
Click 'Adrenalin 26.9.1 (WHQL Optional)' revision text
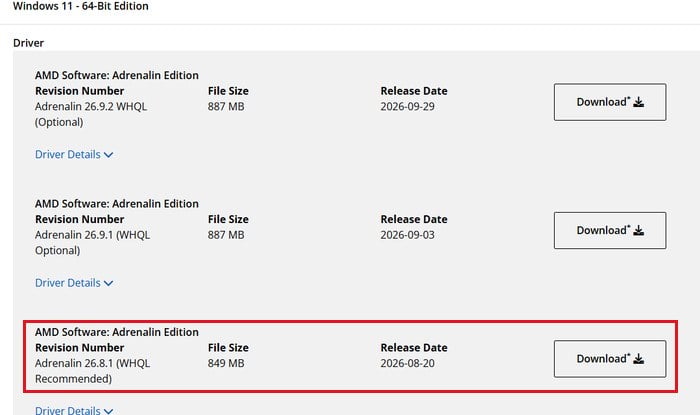tap(92, 243)
